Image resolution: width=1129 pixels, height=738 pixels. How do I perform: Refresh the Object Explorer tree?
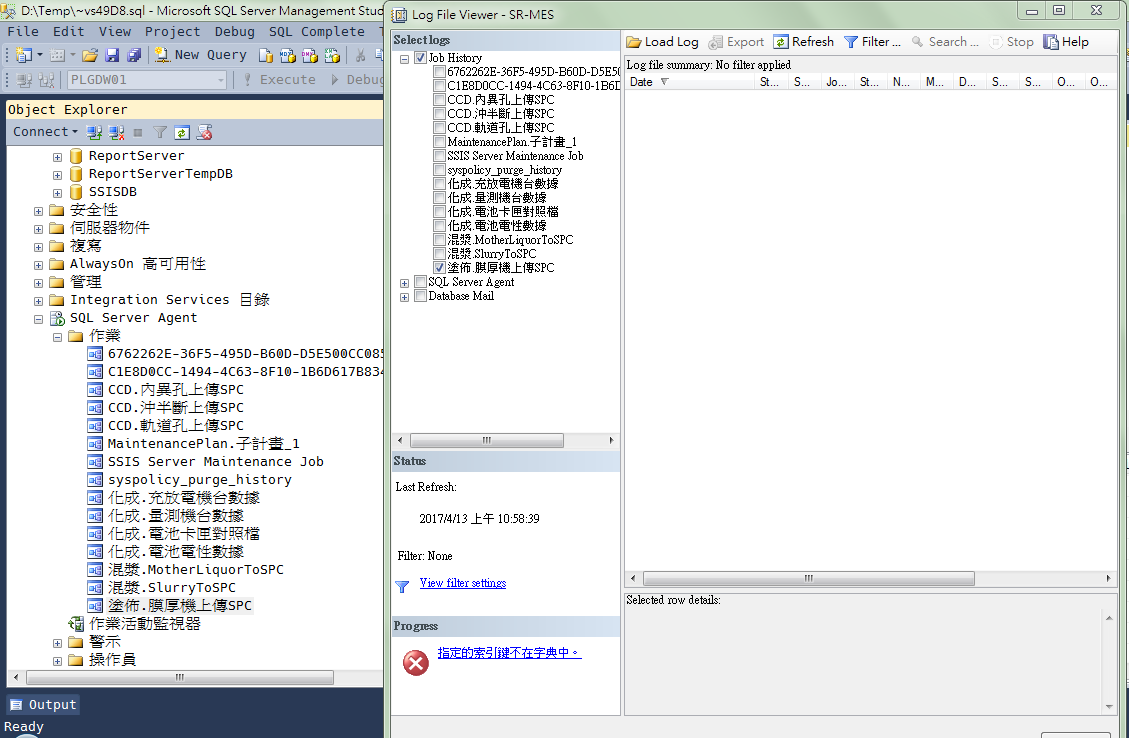point(181,132)
